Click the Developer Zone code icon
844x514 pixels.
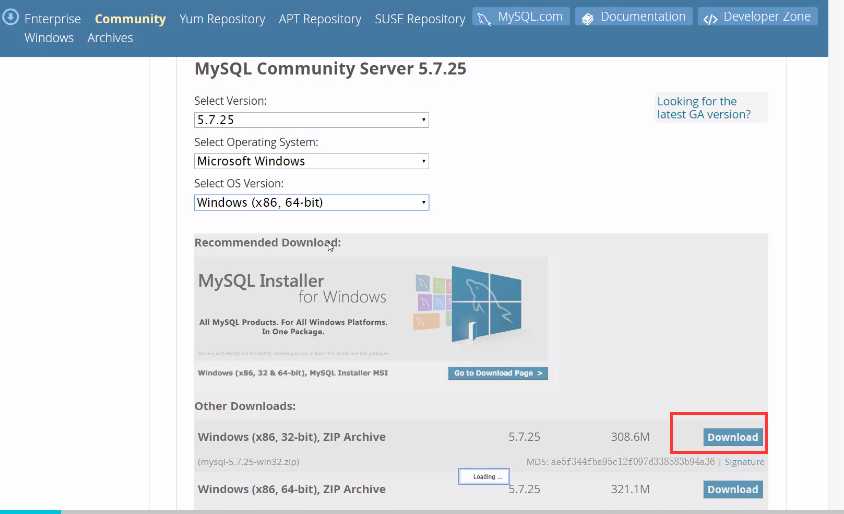tap(710, 19)
